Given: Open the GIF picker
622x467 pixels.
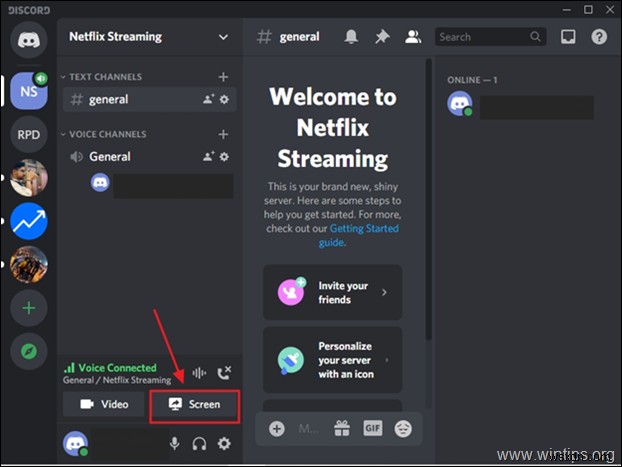Looking at the screenshot, I should tap(372, 428).
